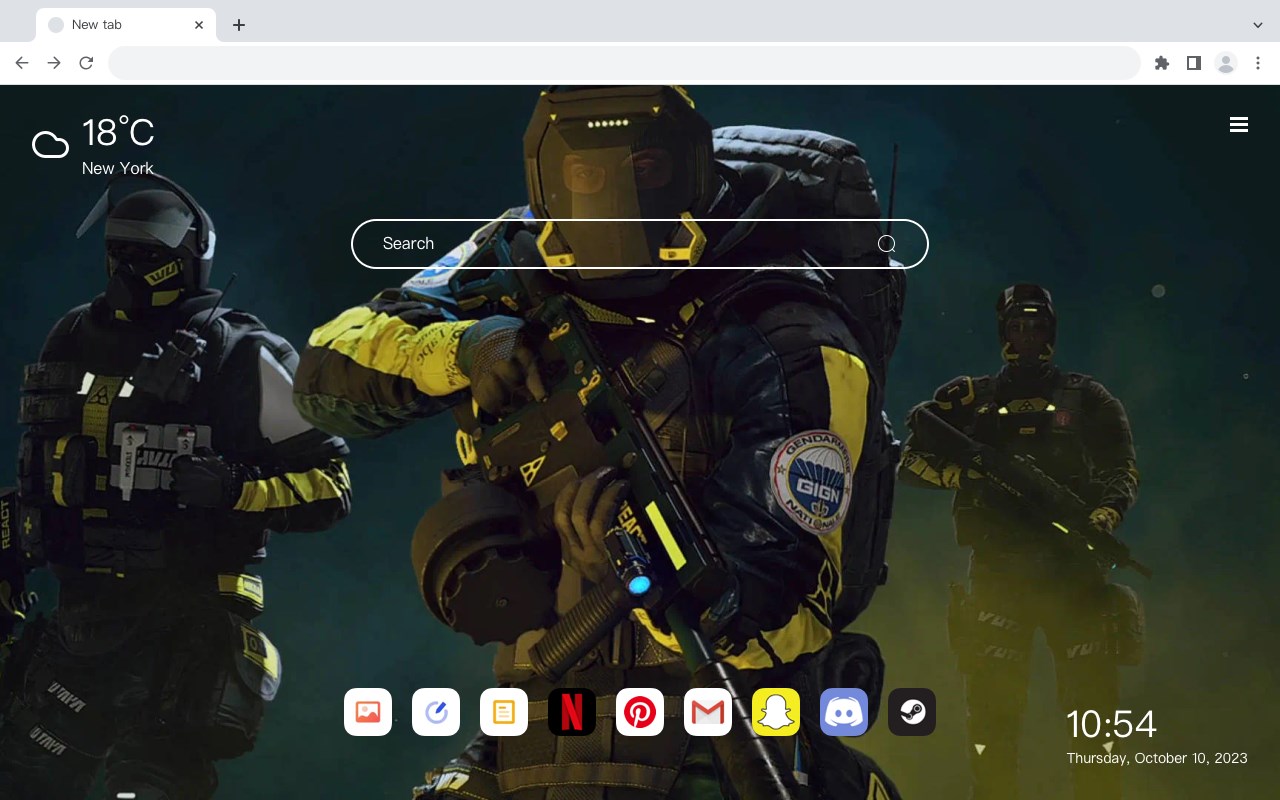The height and width of the screenshot is (800, 1280).
Task: Open the blue to-do check shortcut
Action: pyautogui.click(x=436, y=712)
